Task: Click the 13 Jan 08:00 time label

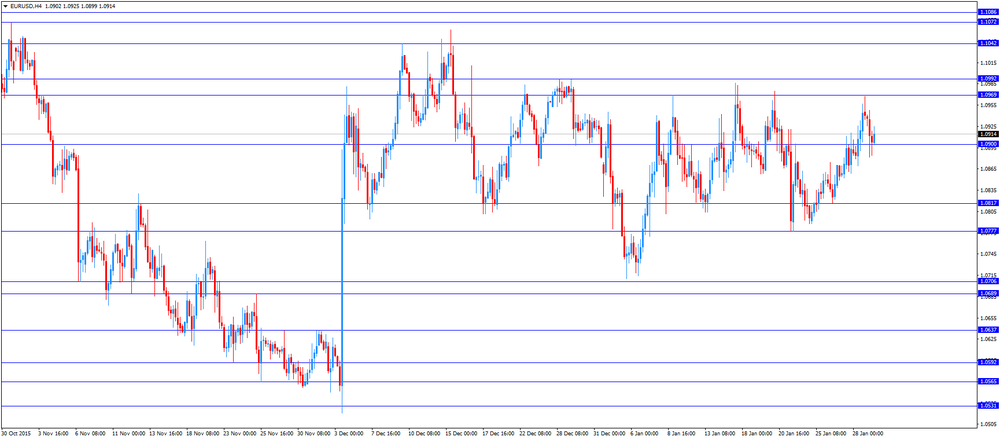Action: [x=718, y=432]
